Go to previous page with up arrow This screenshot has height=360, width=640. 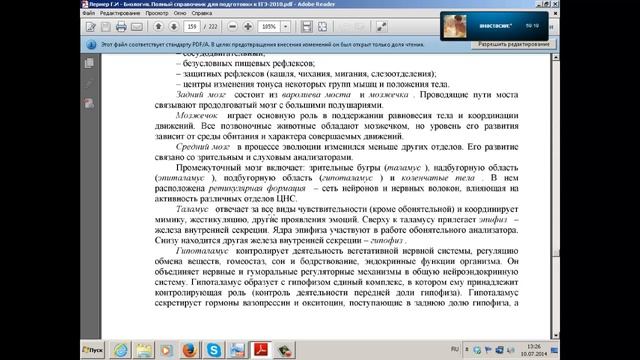pyautogui.click(x=158, y=27)
